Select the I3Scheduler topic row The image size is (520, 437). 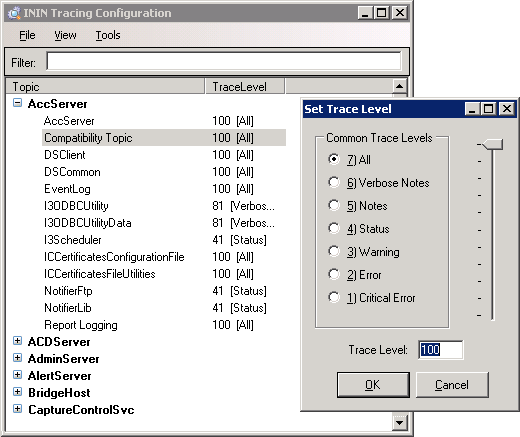point(164,240)
